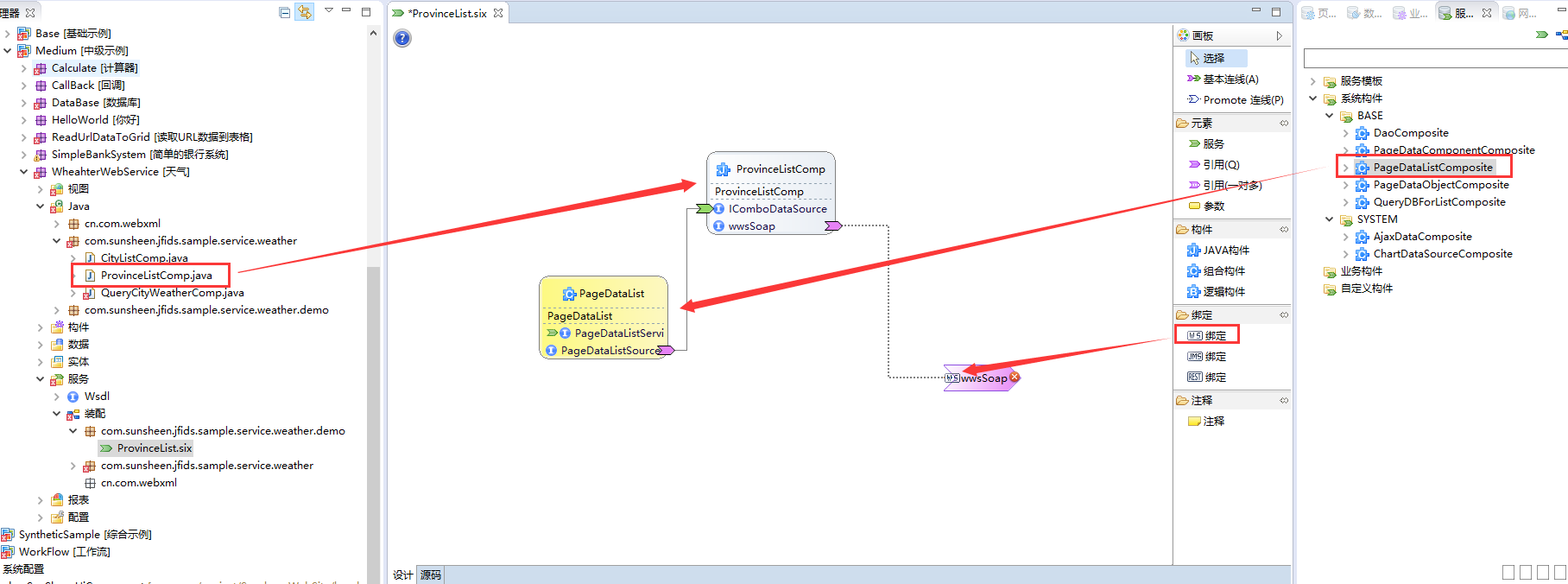Viewport: 1568px width, 584px height.
Task: Pin the 元素 palette drawer open
Action: [1283, 124]
